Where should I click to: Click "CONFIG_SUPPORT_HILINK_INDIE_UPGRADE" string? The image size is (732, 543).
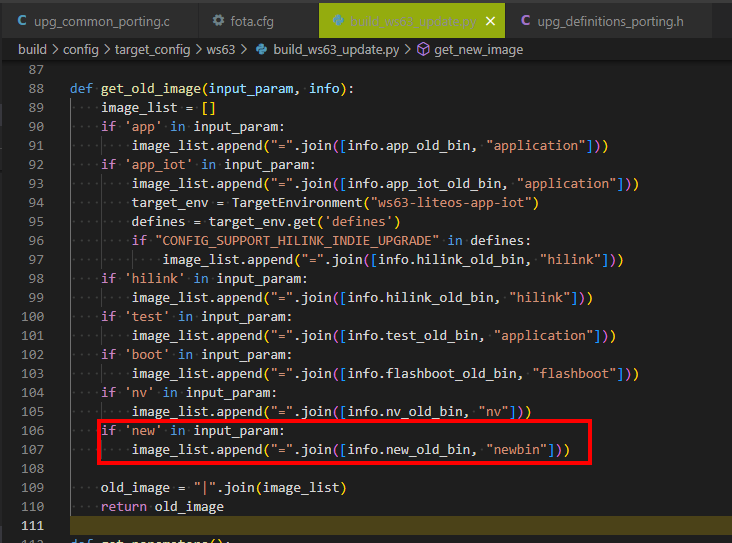pos(297,241)
